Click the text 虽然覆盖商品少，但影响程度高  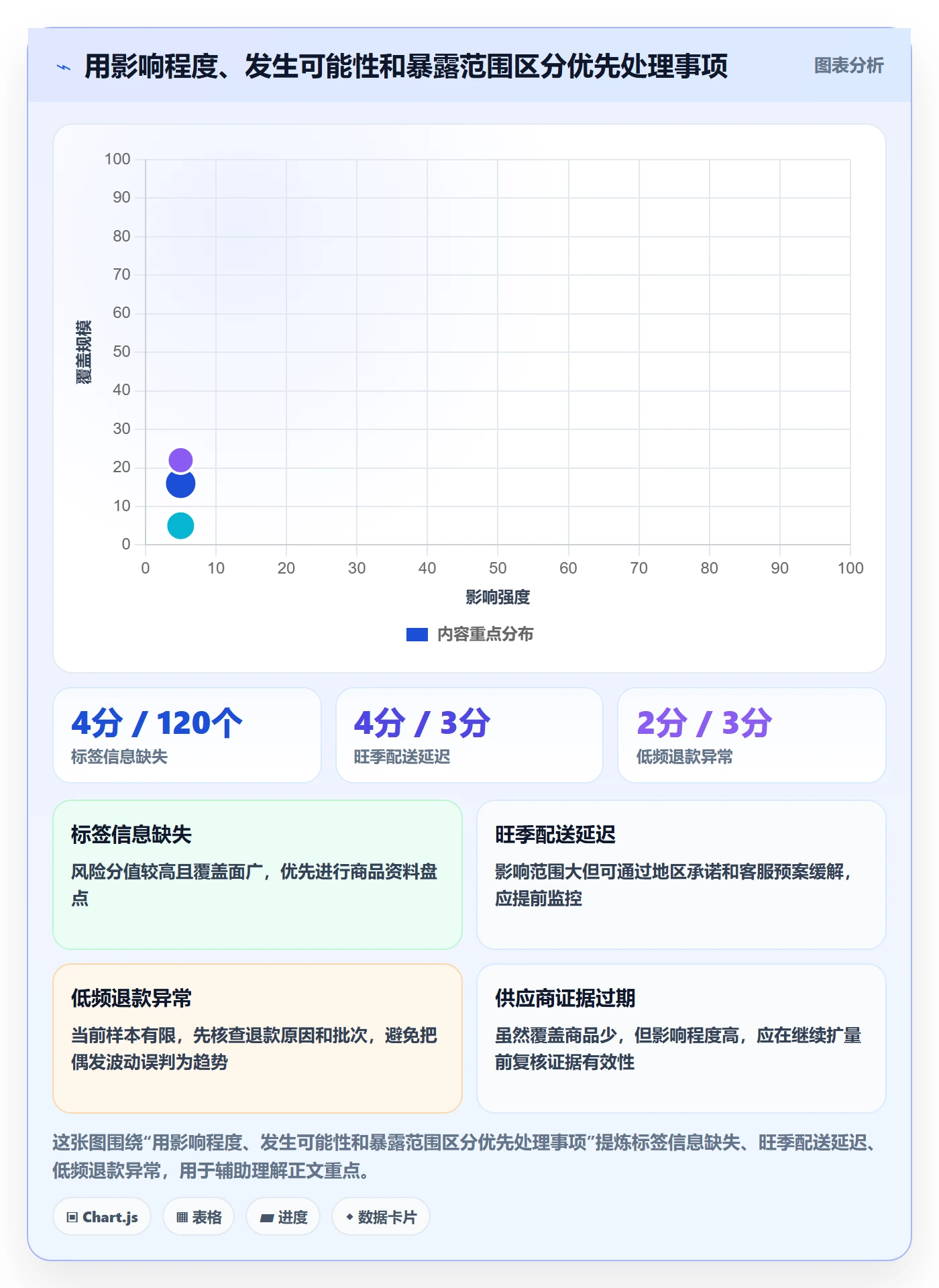[617, 1035]
